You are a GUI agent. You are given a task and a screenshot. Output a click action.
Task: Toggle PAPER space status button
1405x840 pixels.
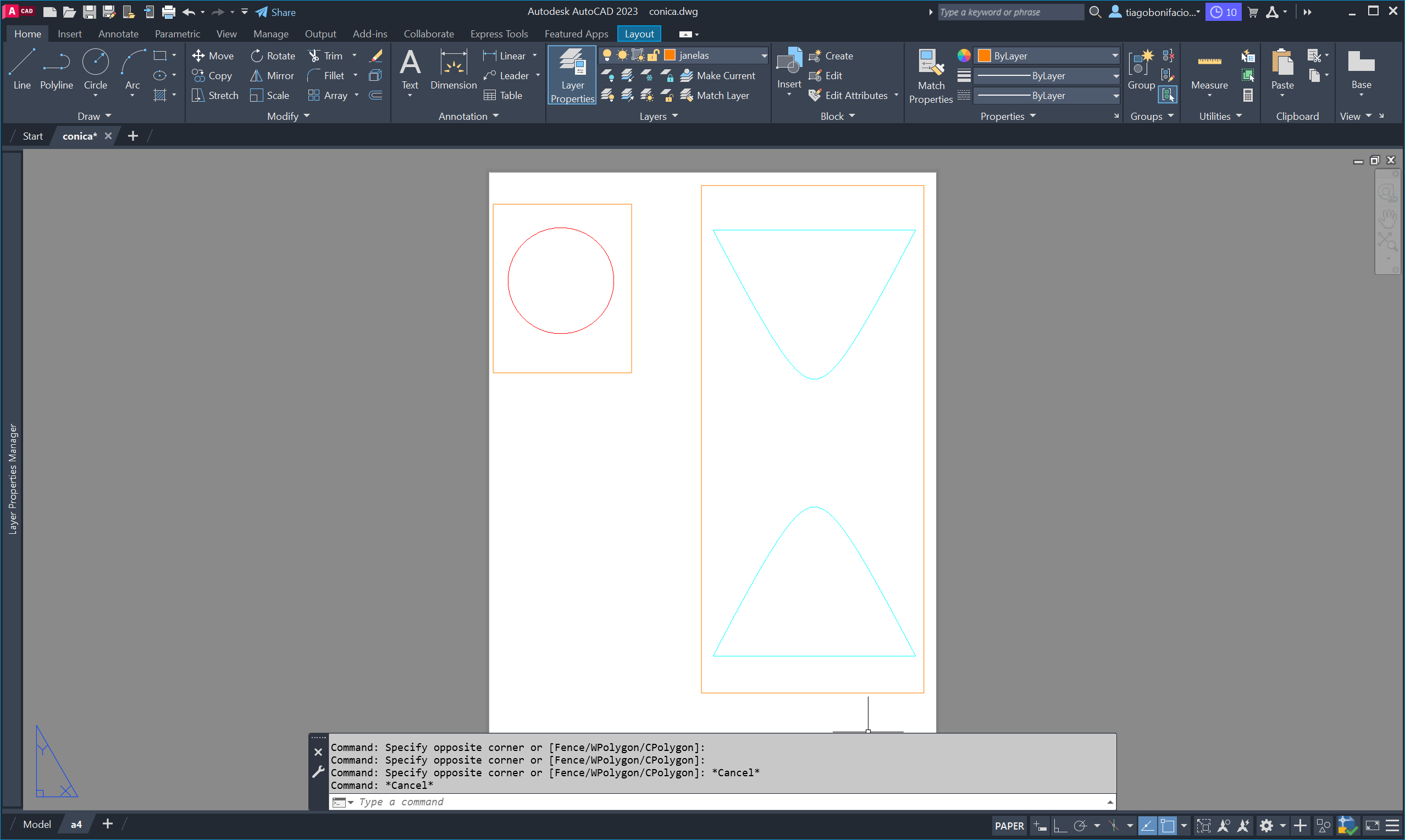1009,825
